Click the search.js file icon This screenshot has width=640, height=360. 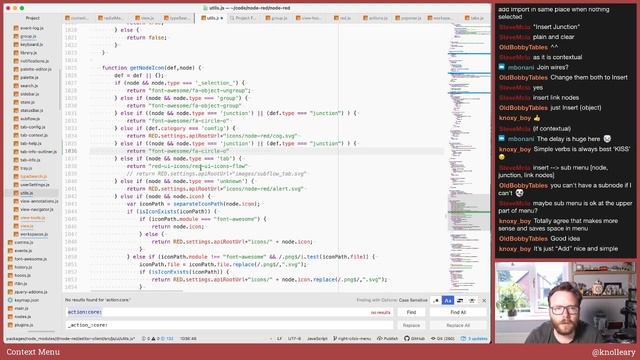pos(16,86)
